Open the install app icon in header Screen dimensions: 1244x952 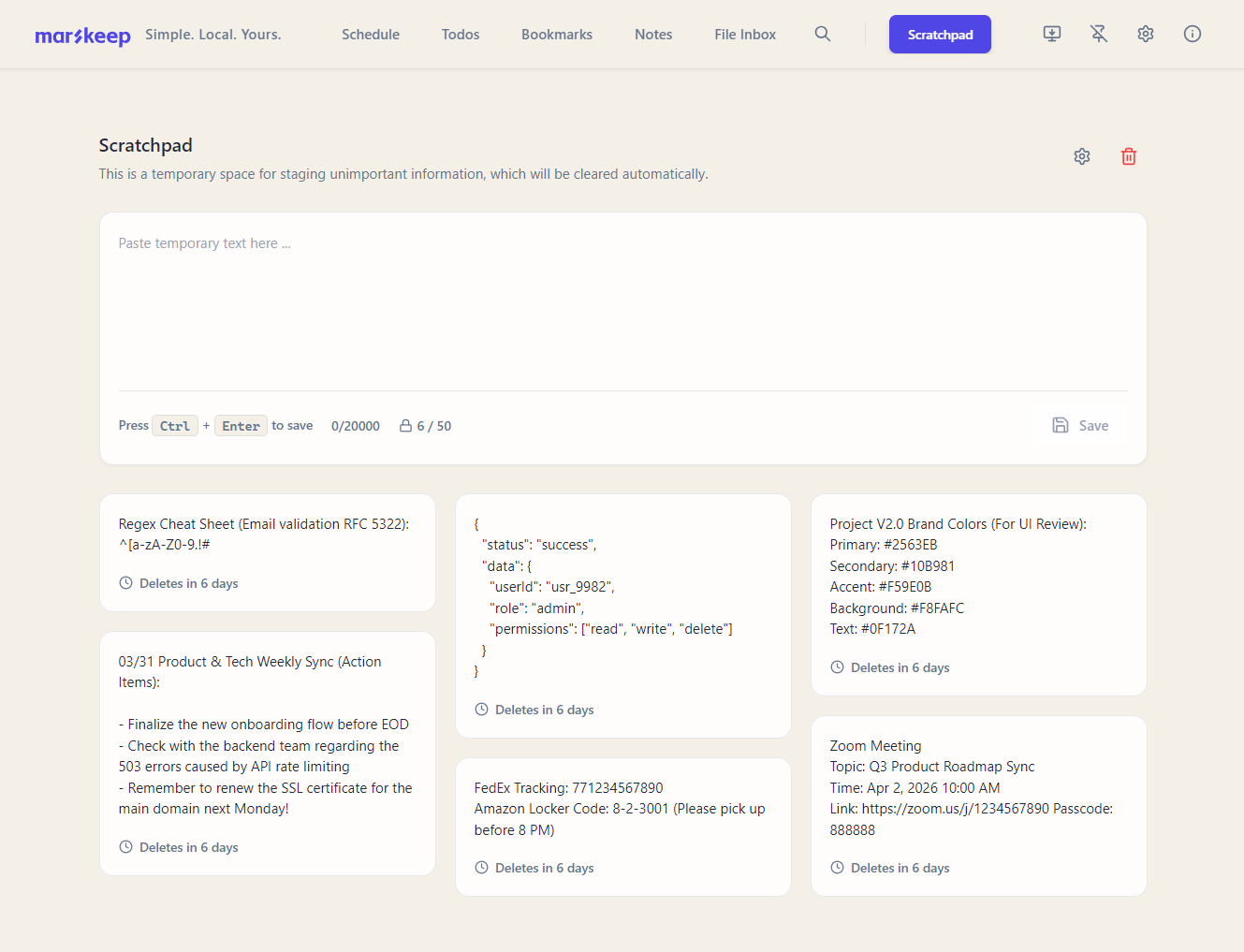pyautogui.click(x=1052, y=34)
